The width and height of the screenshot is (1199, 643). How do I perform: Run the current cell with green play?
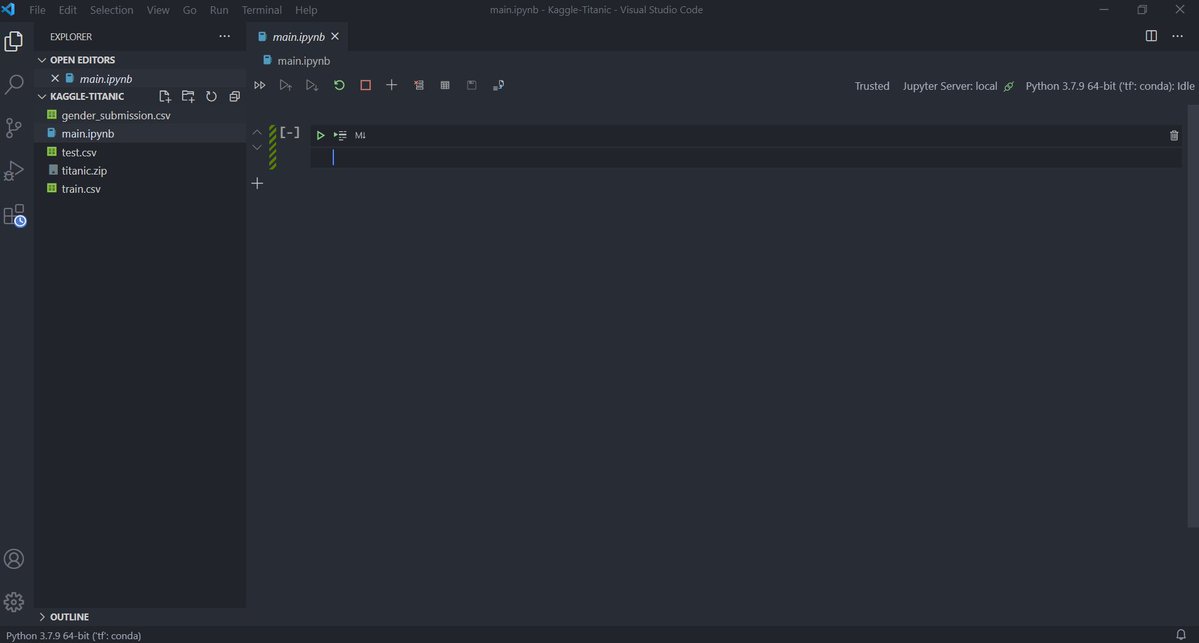click(320, 135)
